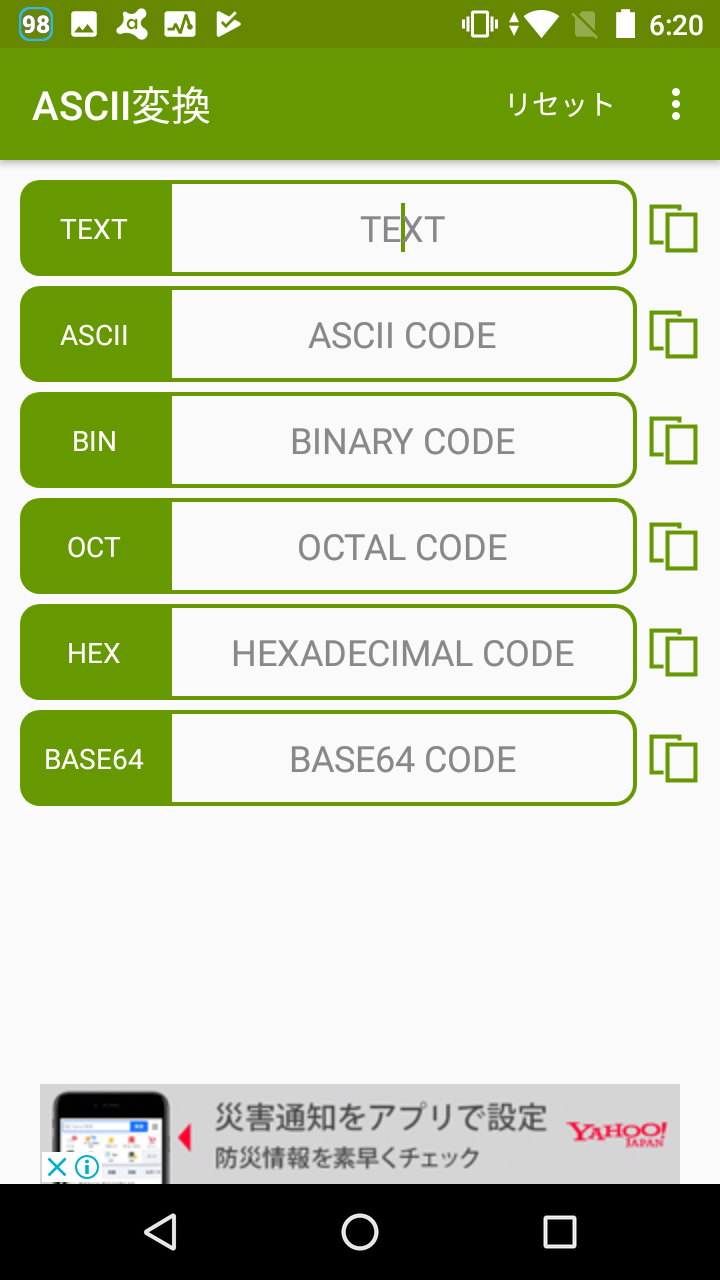The image size is (720, 1280).
Task: Copy the Base64 code output
Action: (674, 758)
